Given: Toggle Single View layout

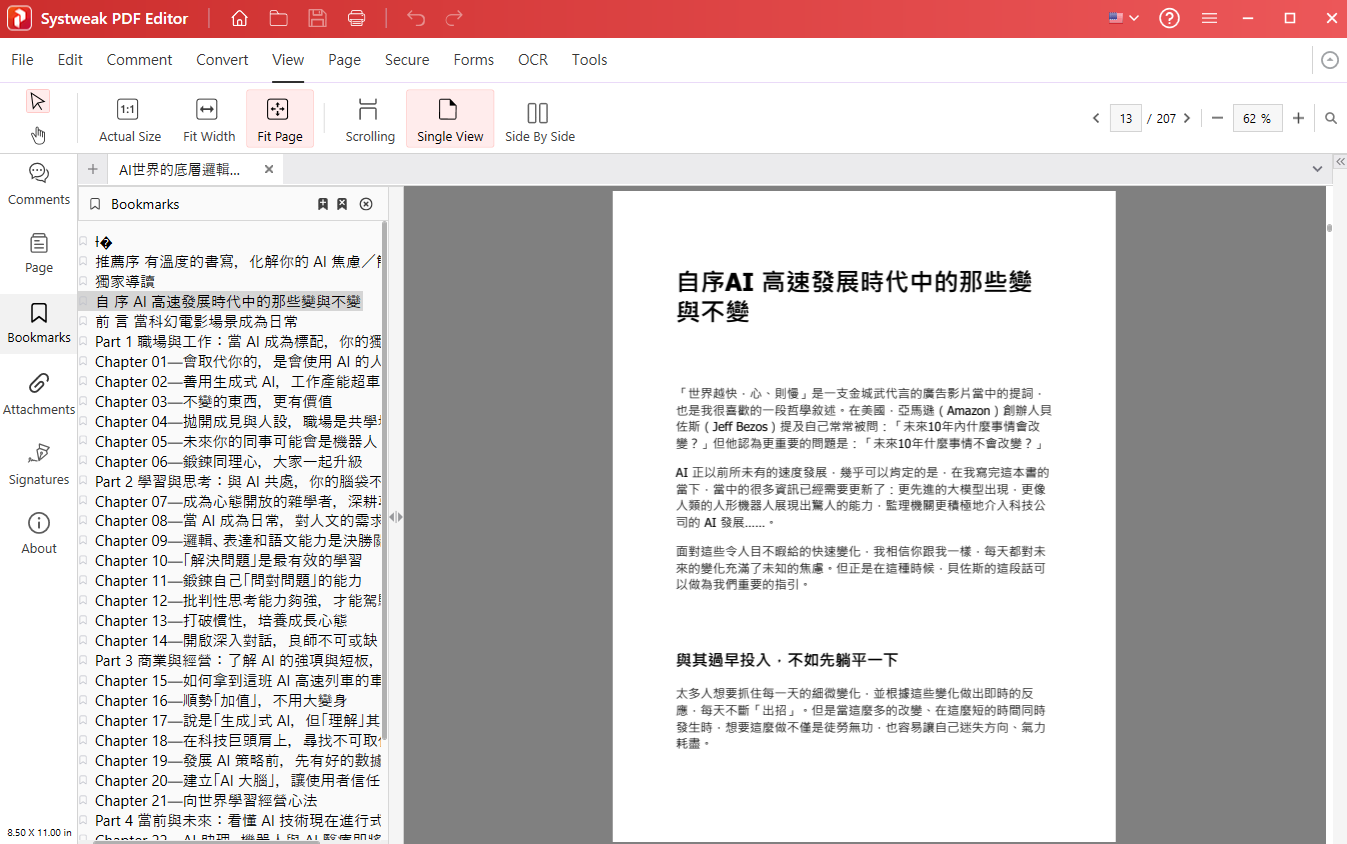Looking at the screenshot, I should [449, 119].
